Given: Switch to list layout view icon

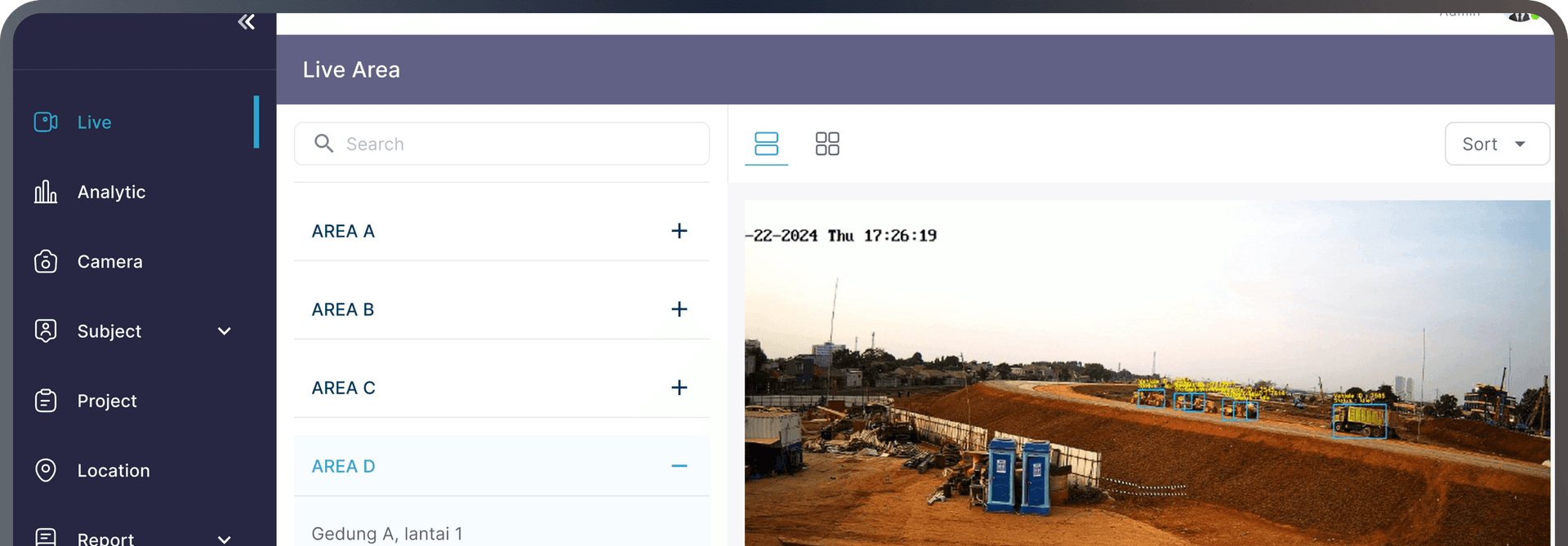Looking at the screenshot, I should coord(766,144).
